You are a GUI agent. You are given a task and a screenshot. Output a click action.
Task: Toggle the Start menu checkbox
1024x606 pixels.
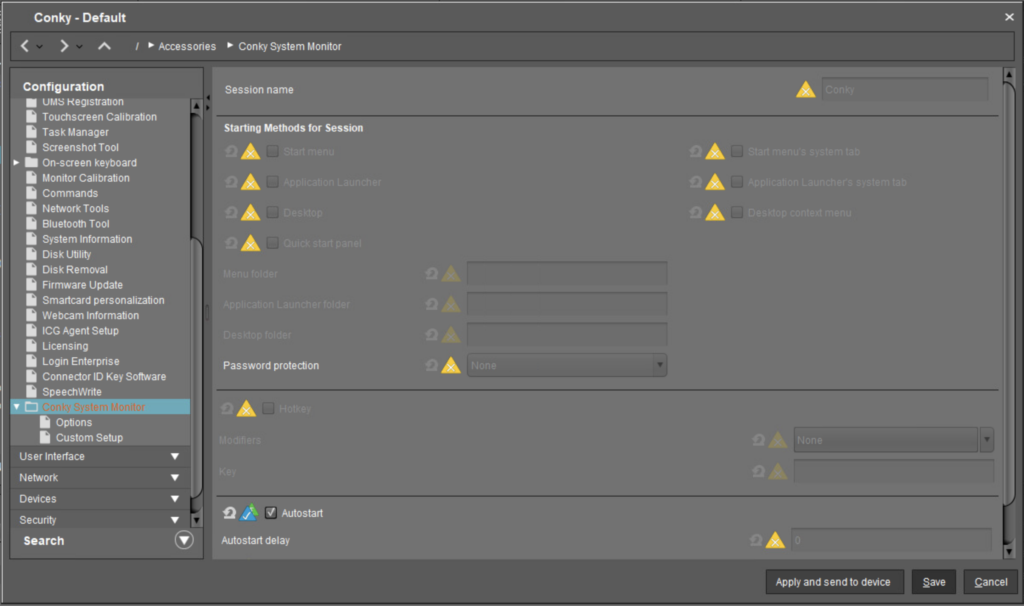[x=272, y=152]
